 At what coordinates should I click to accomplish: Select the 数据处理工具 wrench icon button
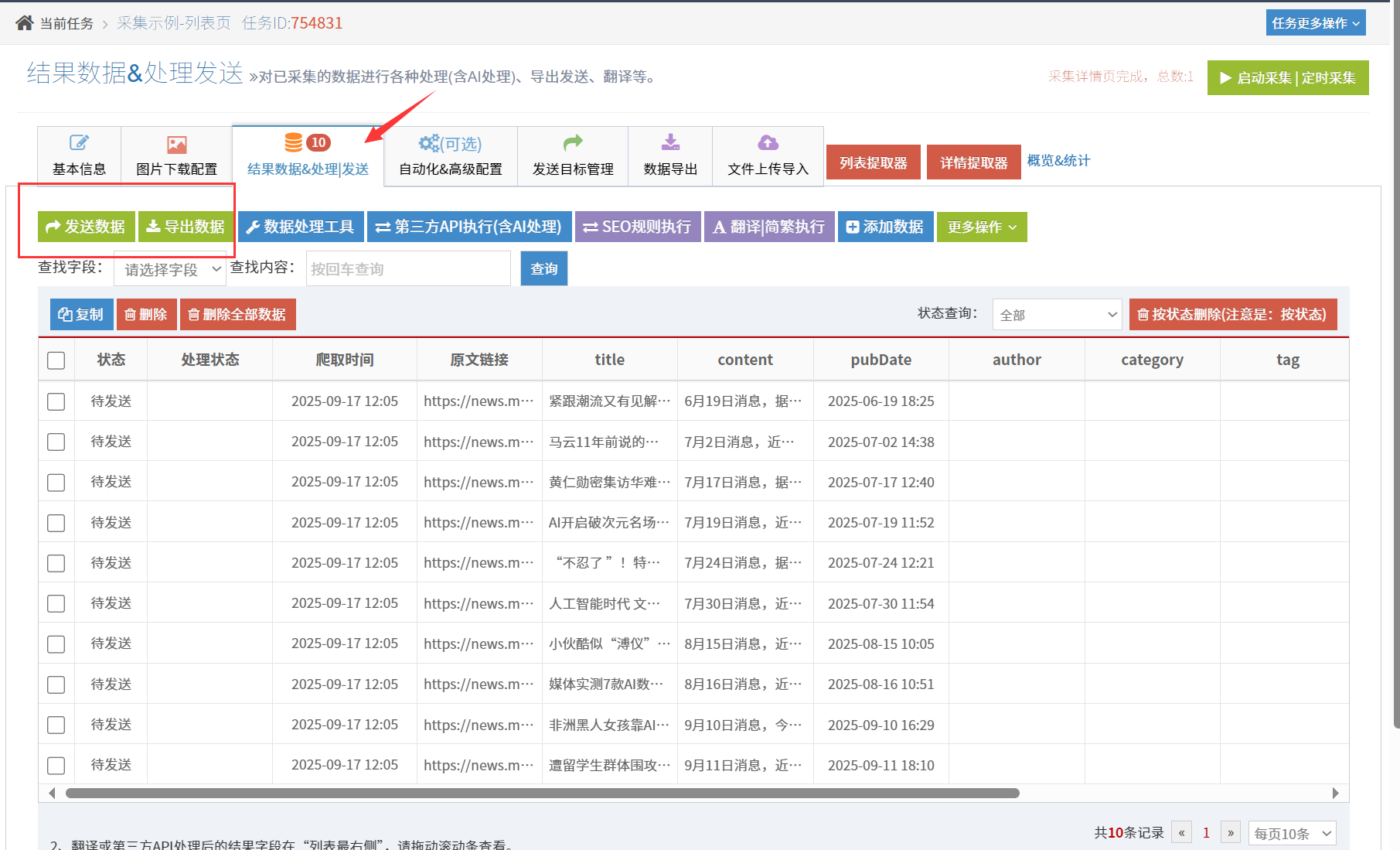300,227
